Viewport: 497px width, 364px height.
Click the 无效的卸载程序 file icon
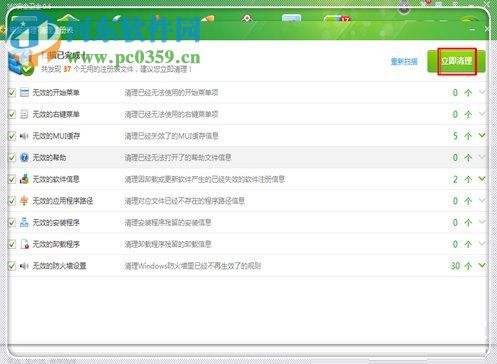coord(24,244)
